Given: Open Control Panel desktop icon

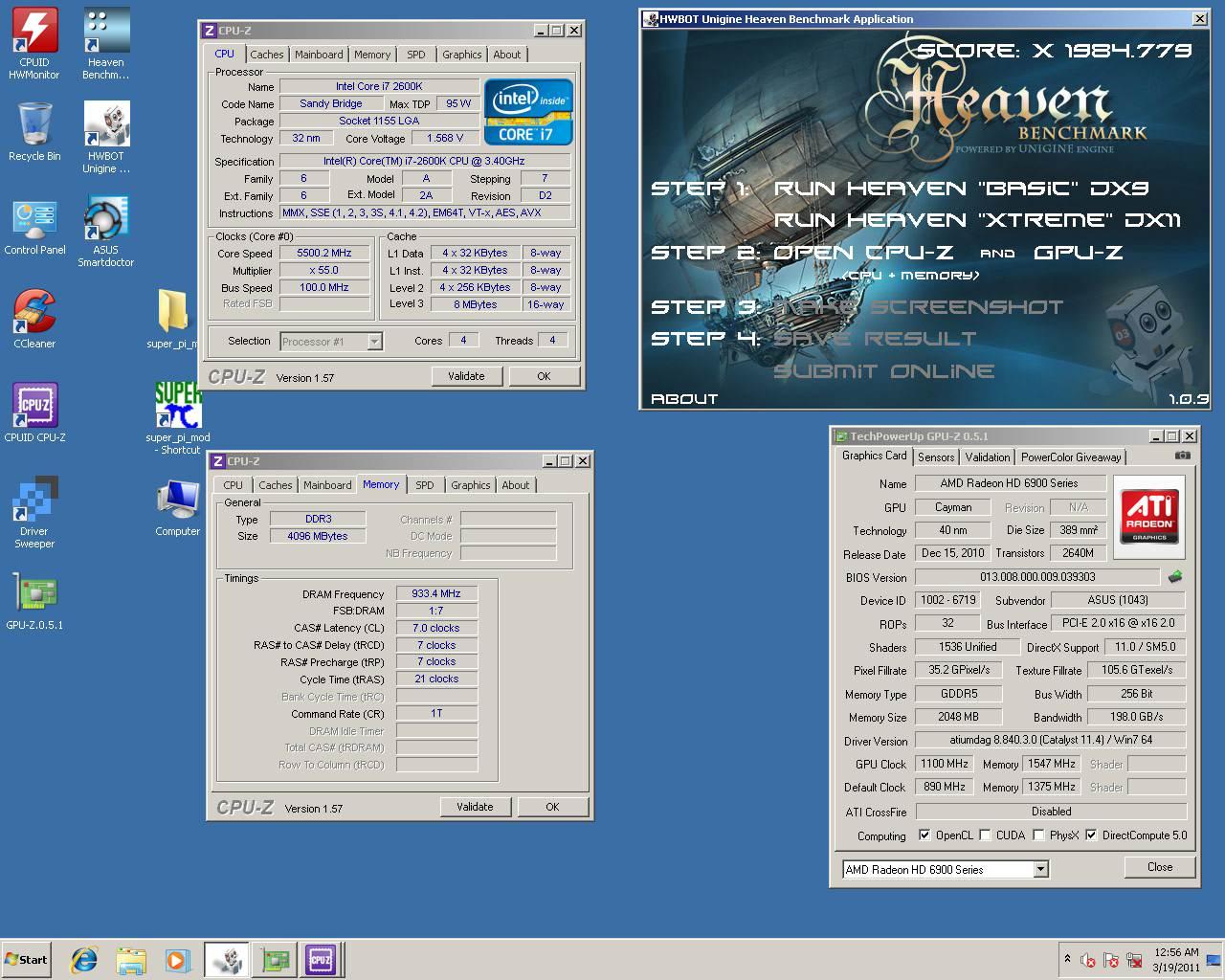Looking at the screenshot, I should point(34,225).
